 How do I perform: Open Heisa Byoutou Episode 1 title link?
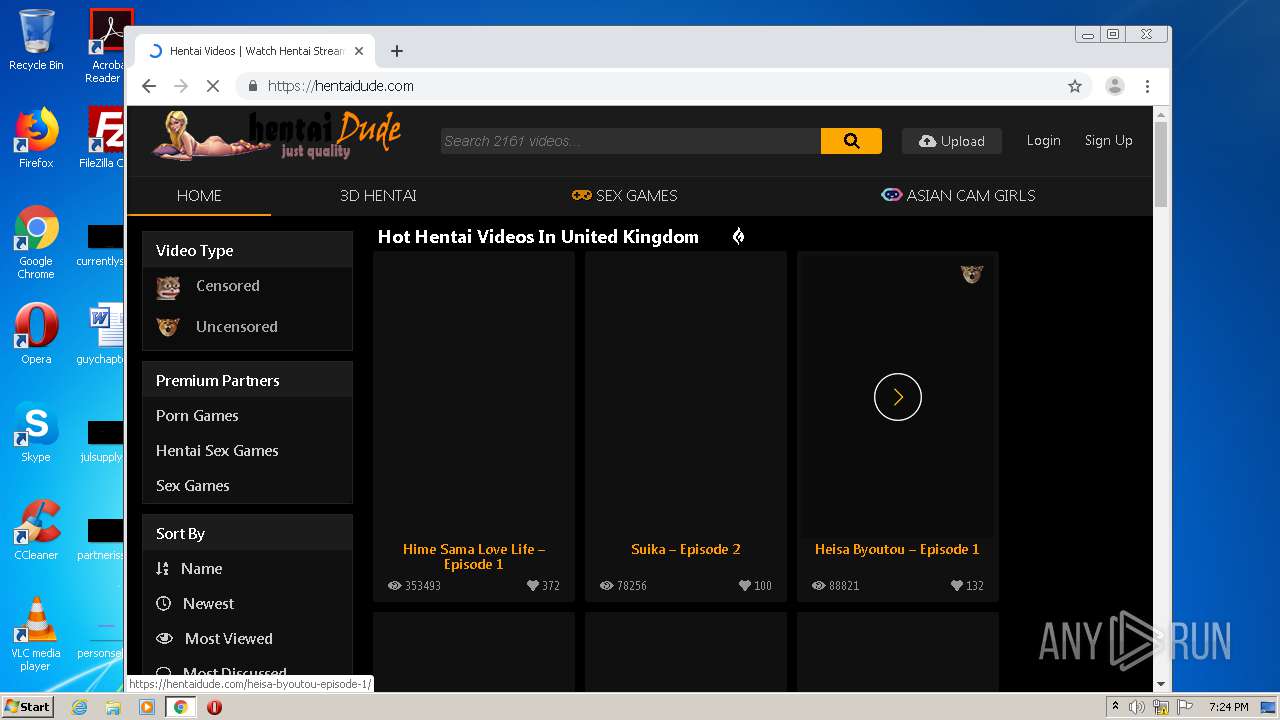pos(897,550)
